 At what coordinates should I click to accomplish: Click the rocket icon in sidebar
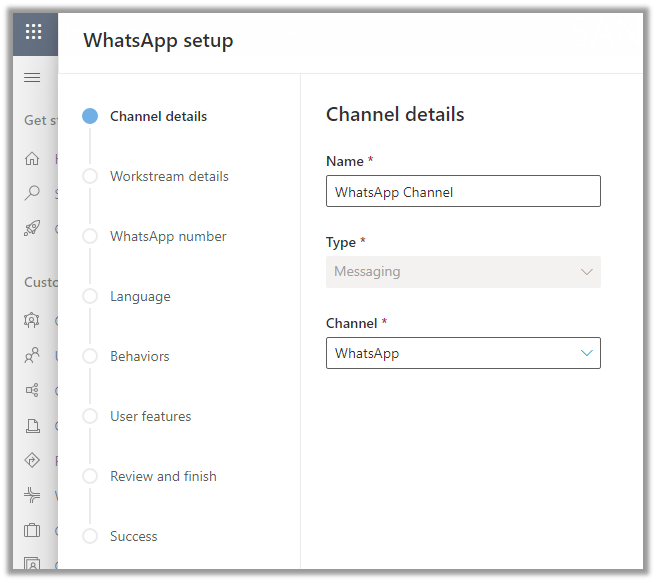33,228
